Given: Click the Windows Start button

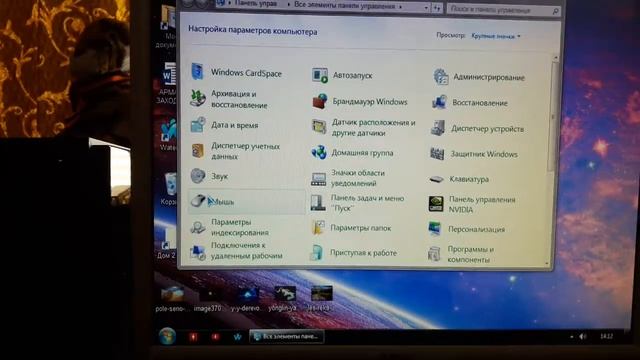Looking at the screenshot, I should pos(167,336).
